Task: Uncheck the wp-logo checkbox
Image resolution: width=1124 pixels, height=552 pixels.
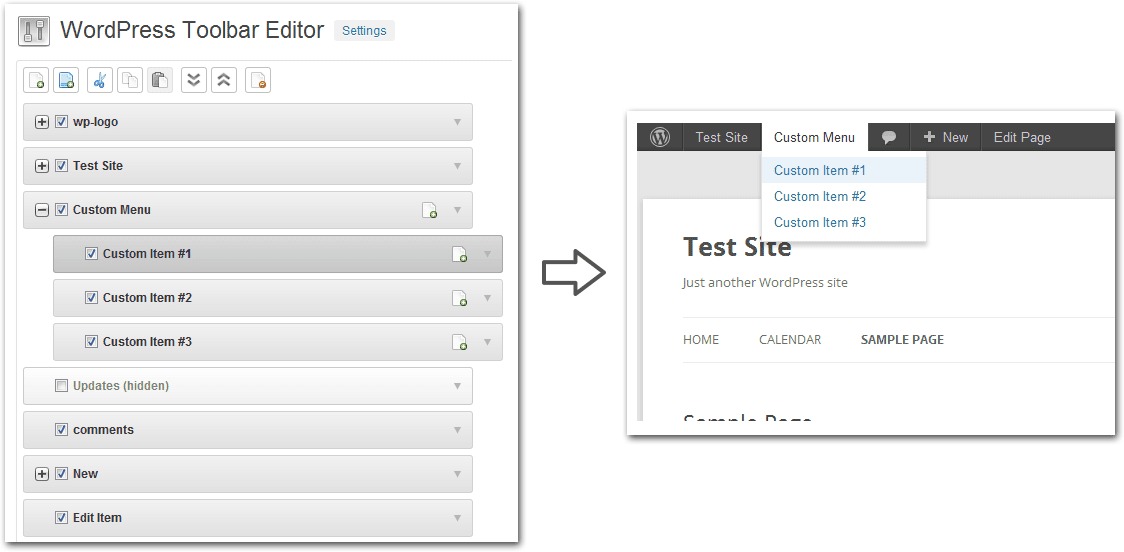Action: [x=62, y=122]
